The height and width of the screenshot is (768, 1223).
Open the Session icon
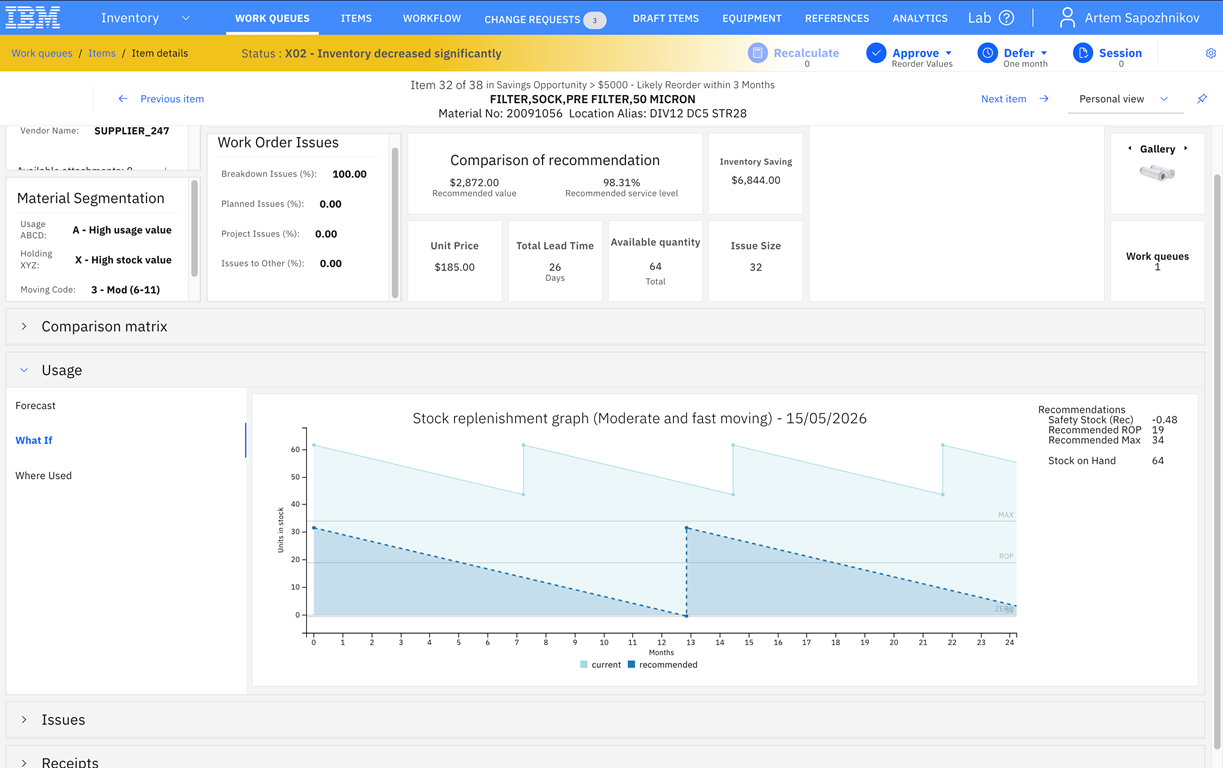click(x=1083, y=53)
